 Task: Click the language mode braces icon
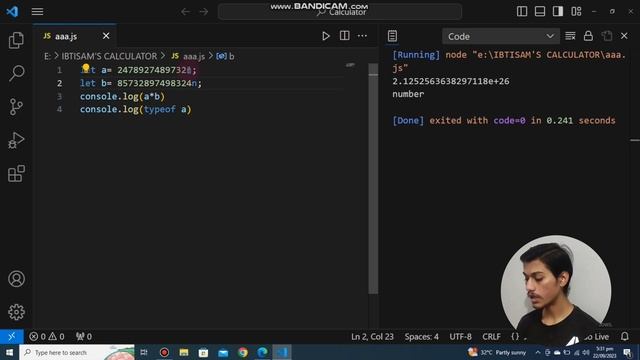515,337
